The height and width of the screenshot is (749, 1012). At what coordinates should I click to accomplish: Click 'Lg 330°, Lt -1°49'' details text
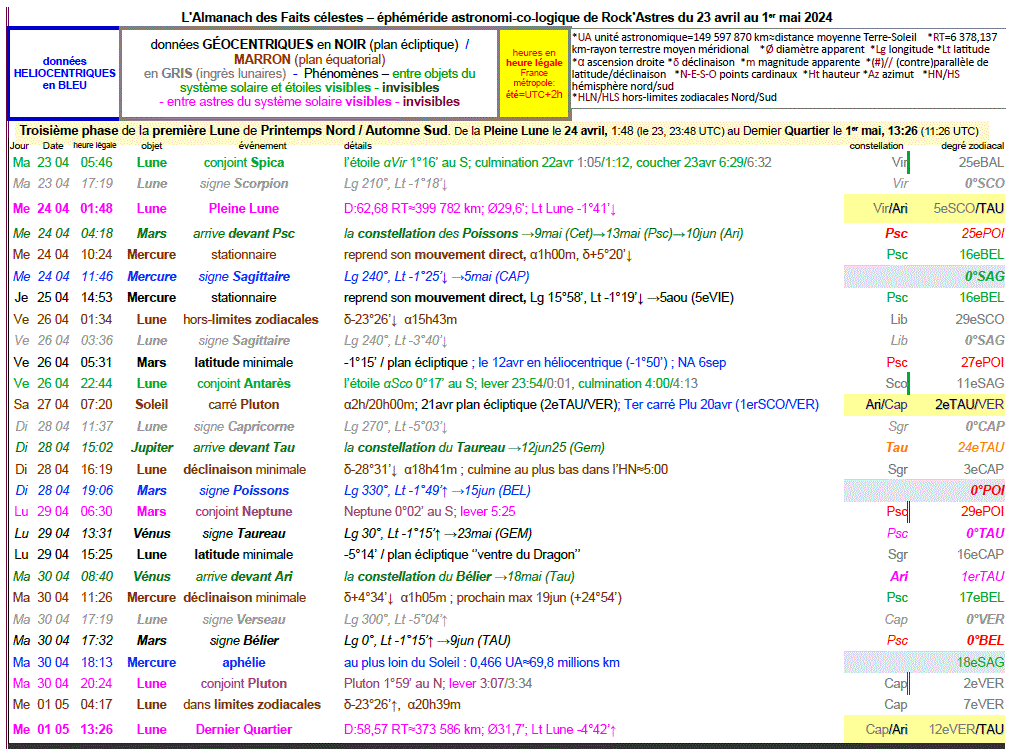click(x=396, y=490)
